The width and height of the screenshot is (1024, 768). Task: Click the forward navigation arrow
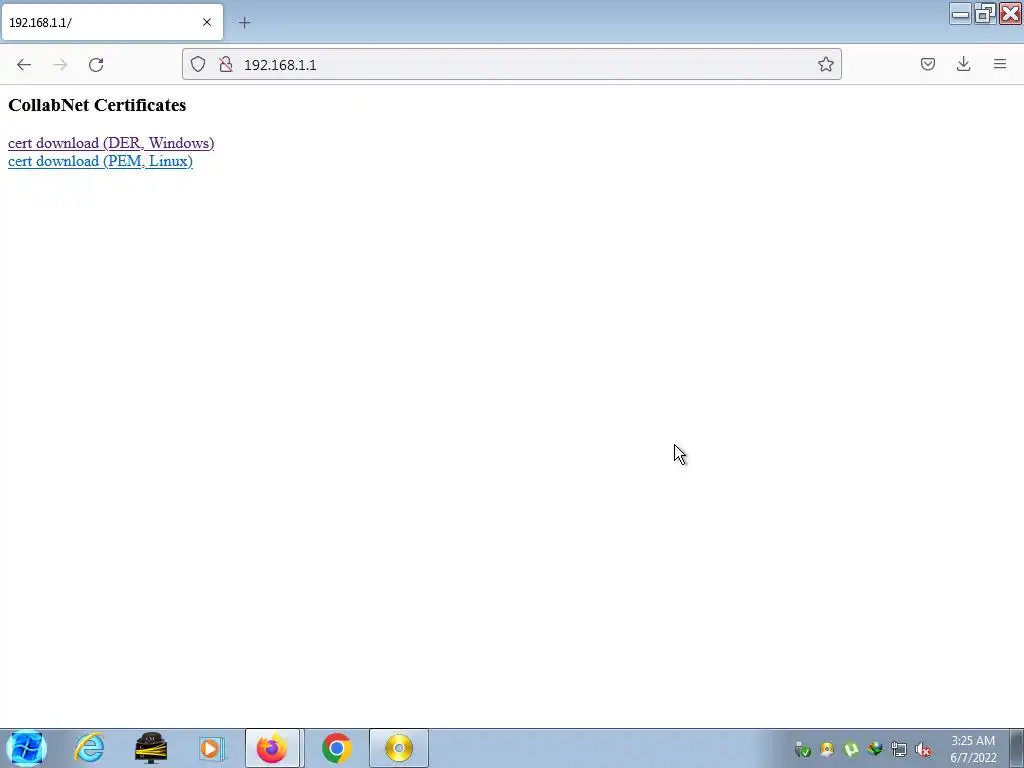click(60, 65)
